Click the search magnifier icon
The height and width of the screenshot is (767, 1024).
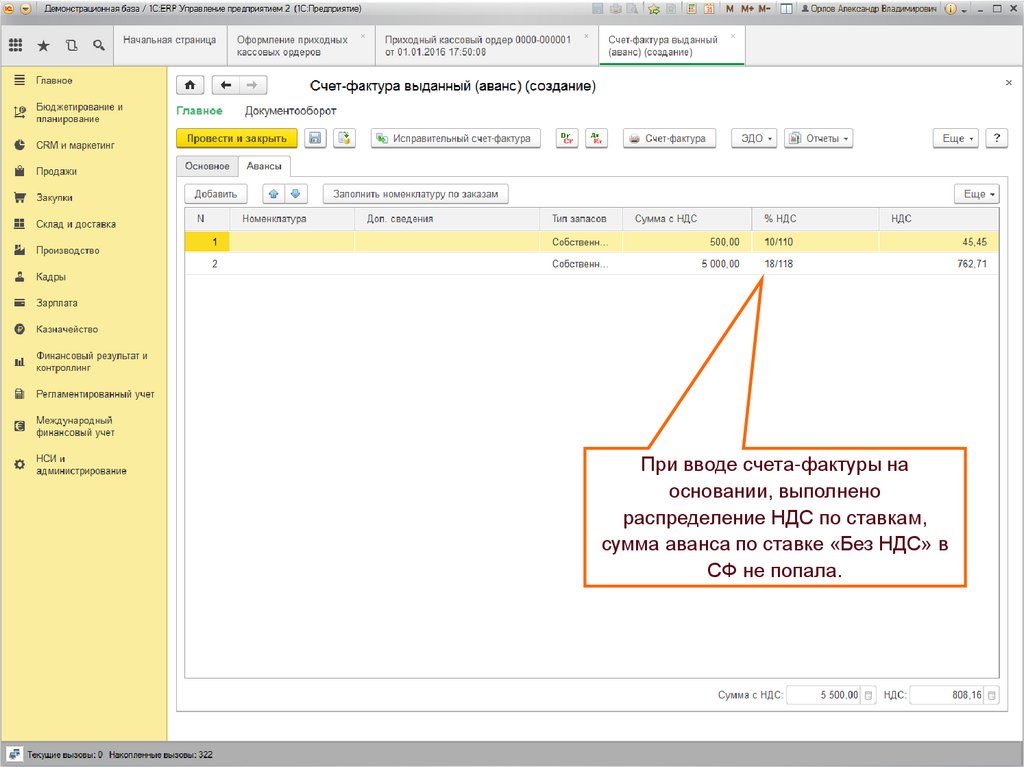point(98,46)
